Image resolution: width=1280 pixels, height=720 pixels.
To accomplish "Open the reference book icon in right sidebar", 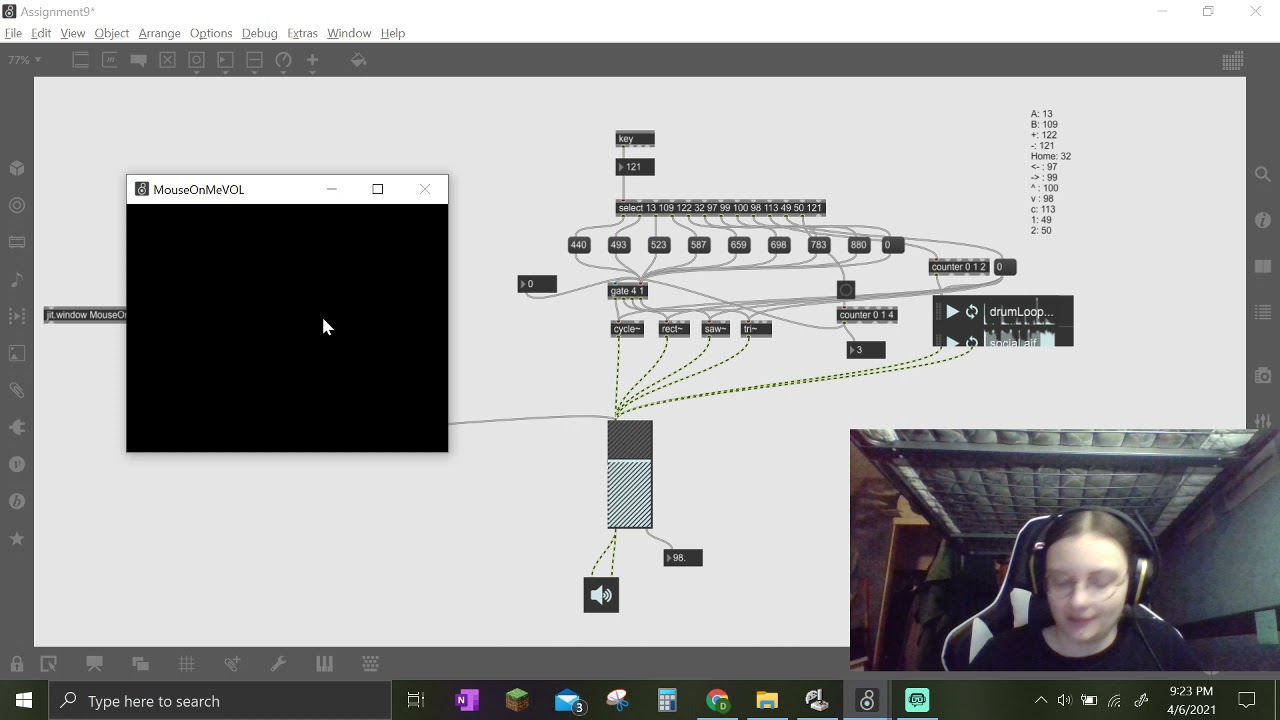I will click(1263, 266).
